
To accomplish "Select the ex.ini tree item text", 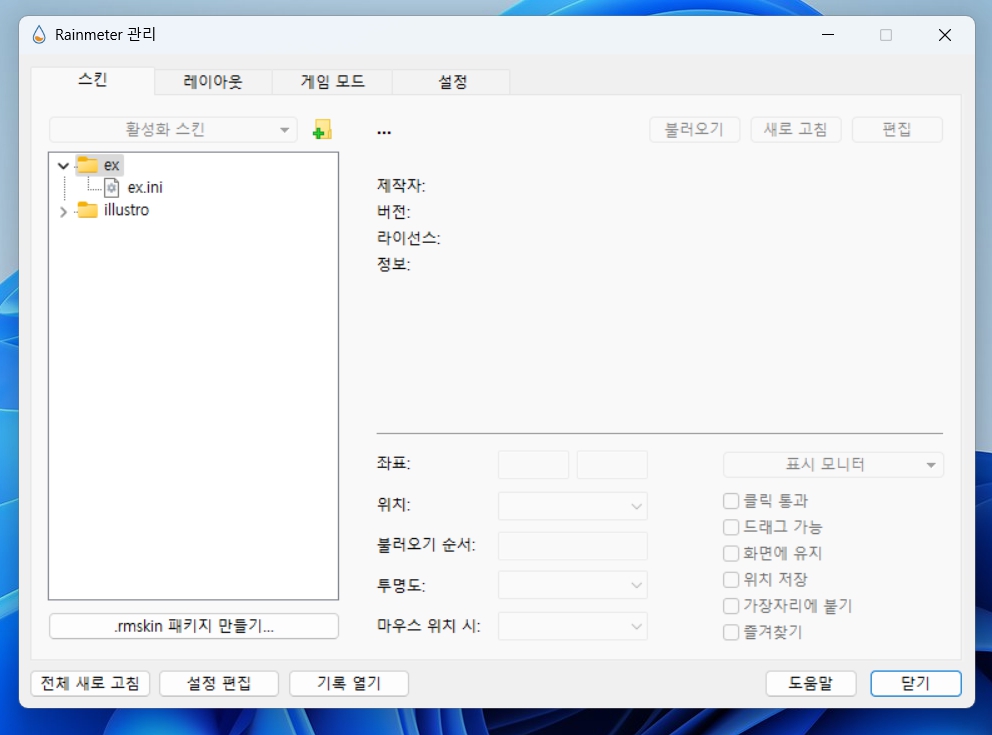I will 145,187.
